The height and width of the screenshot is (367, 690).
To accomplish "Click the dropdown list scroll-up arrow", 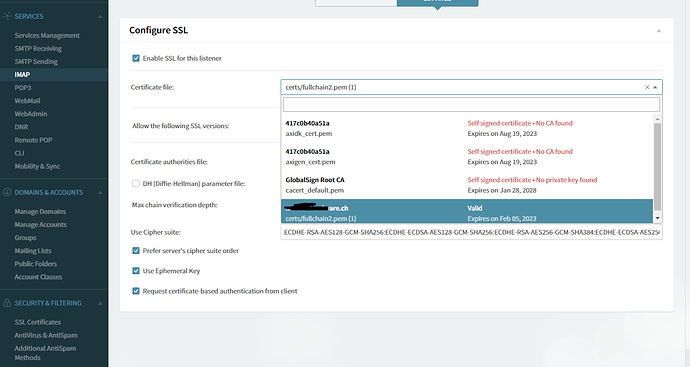I will point(657,119).
